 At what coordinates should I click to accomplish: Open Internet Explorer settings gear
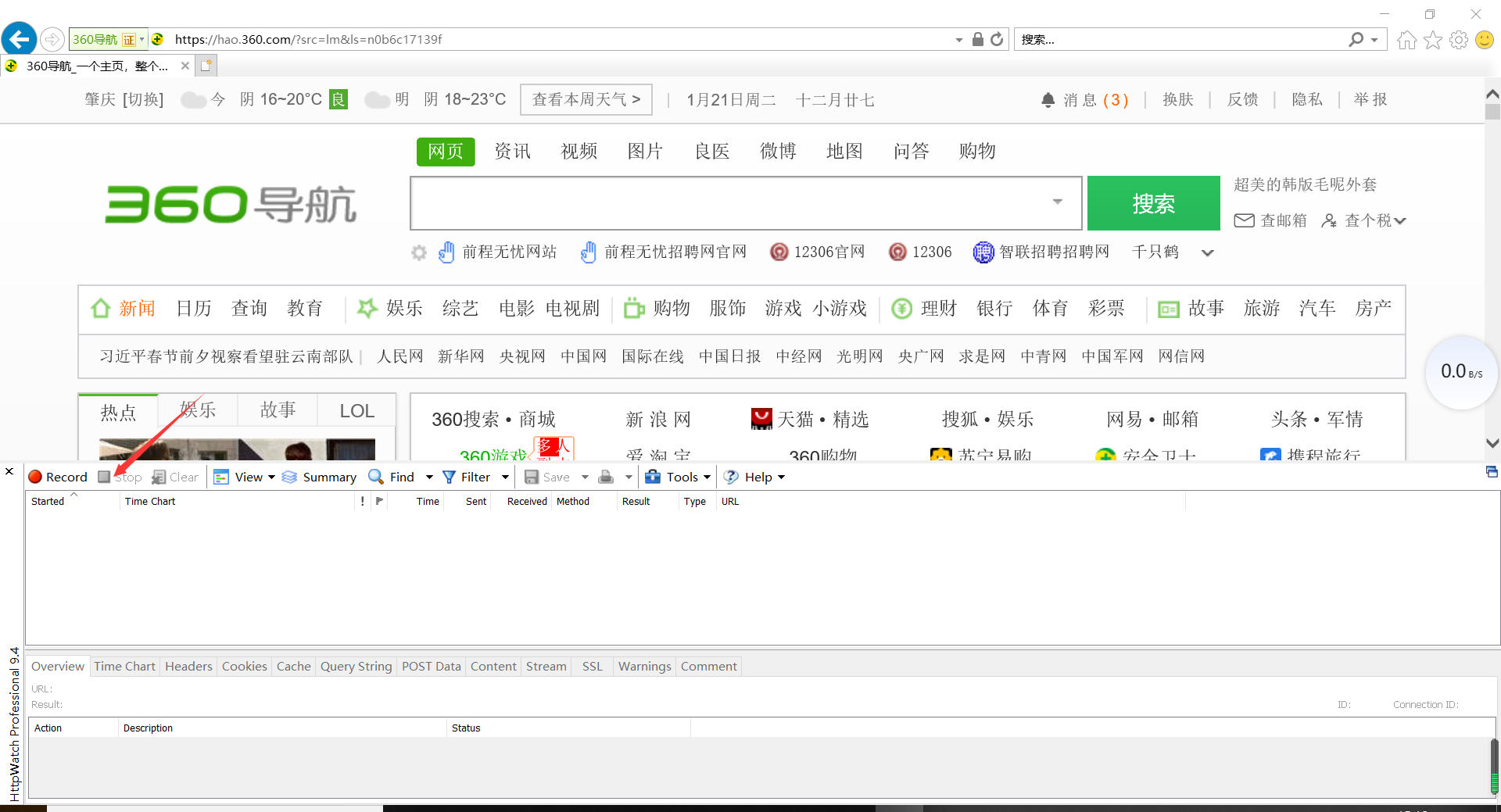1459,39
